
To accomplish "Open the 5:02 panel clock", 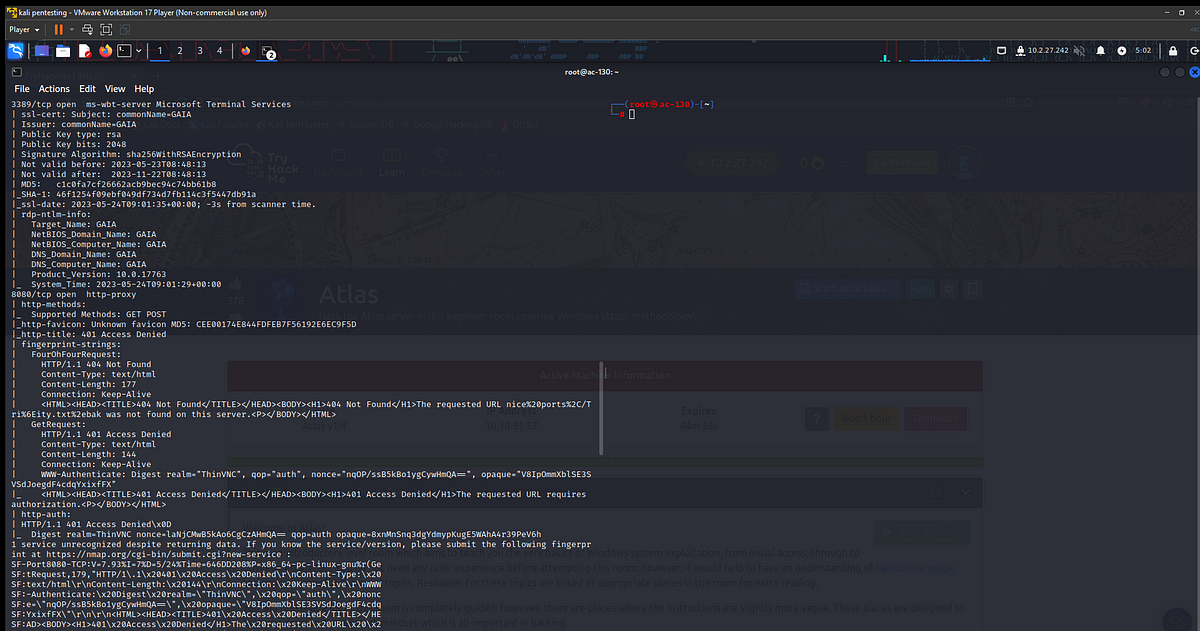I will [1144, 51].
